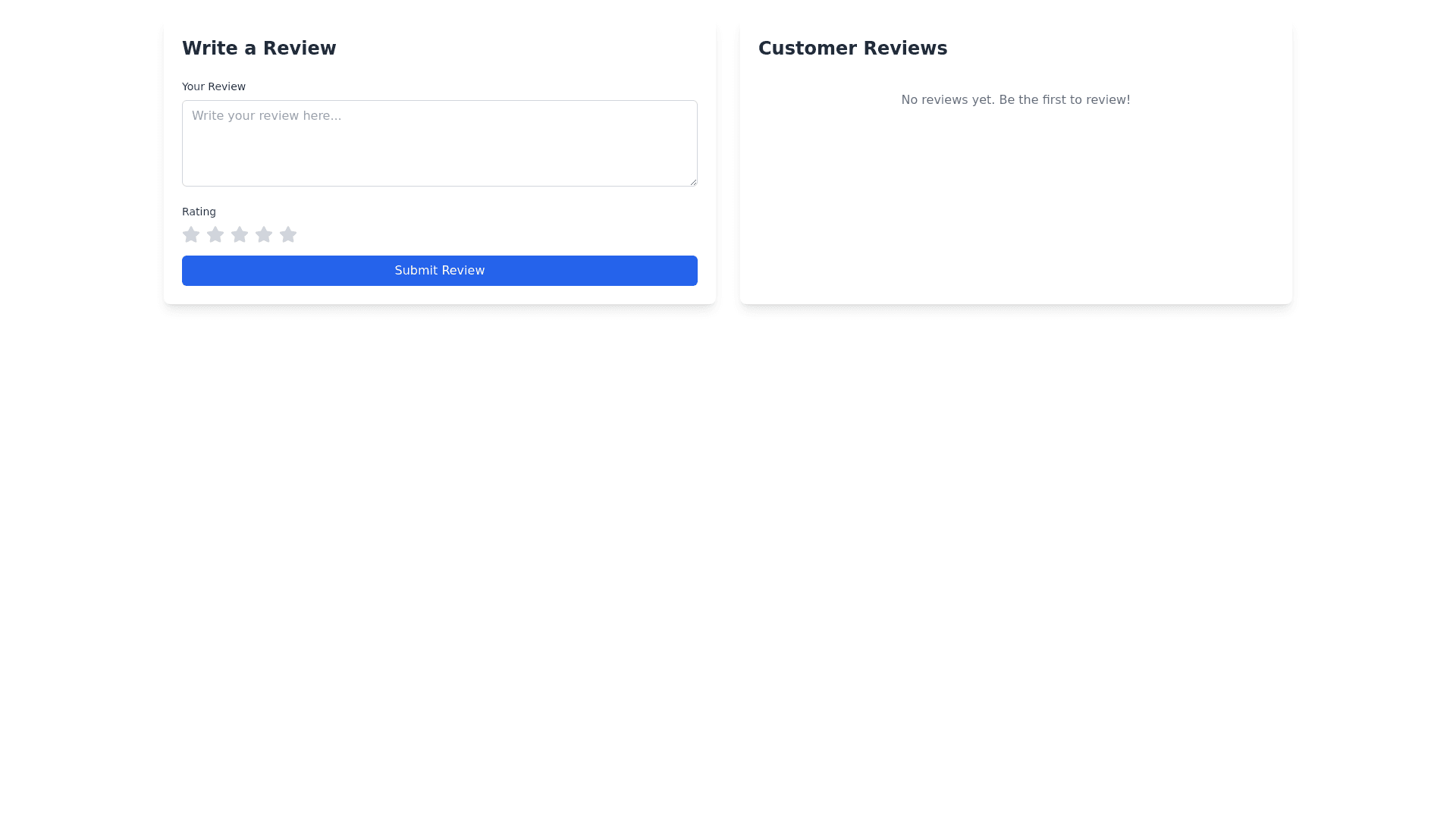1456x819 pixels.
Task: Focus the 'Write your review here' text area
Action: (439, 152)
